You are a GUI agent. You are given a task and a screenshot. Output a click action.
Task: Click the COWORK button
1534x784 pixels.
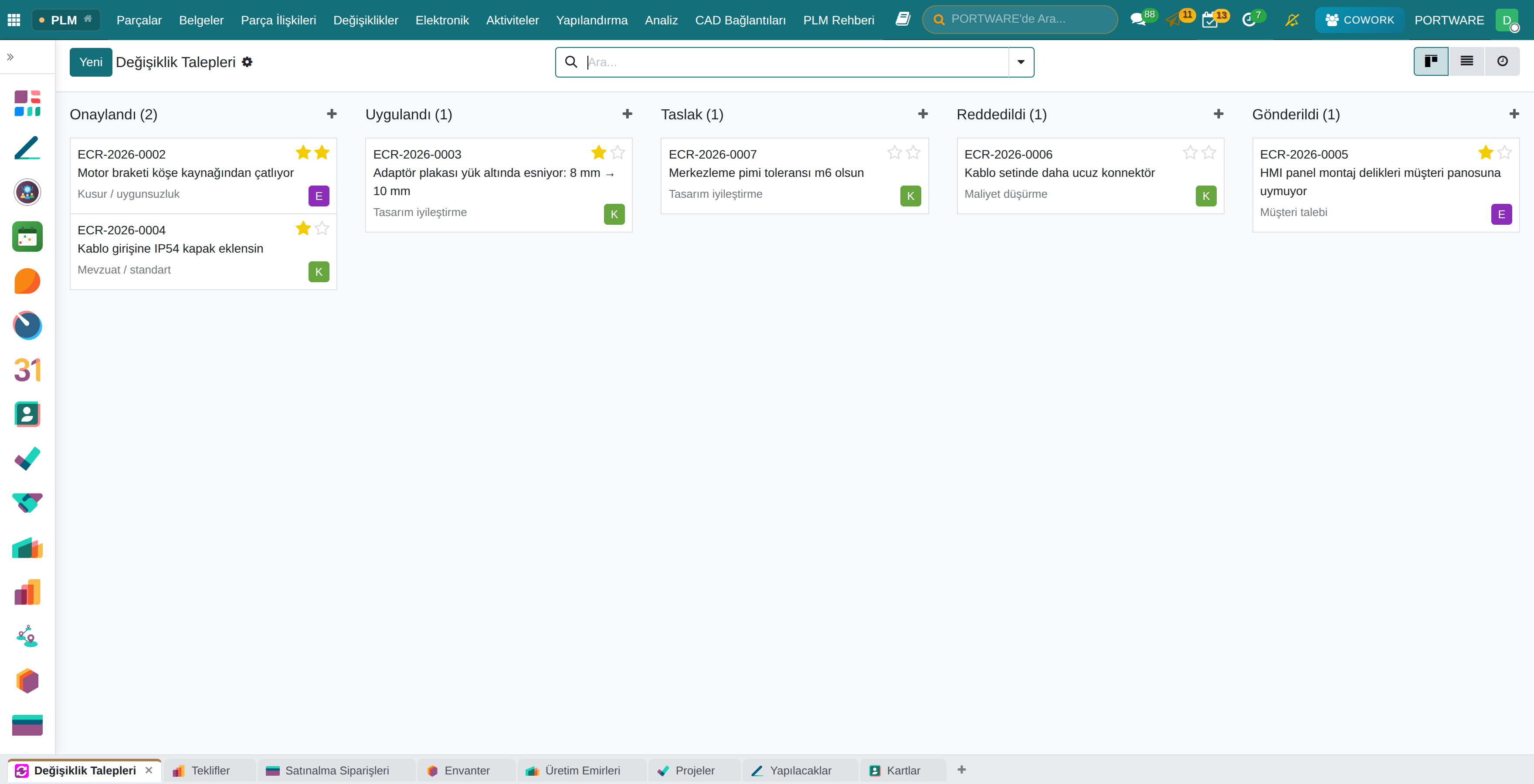(x=1360, y=20)
